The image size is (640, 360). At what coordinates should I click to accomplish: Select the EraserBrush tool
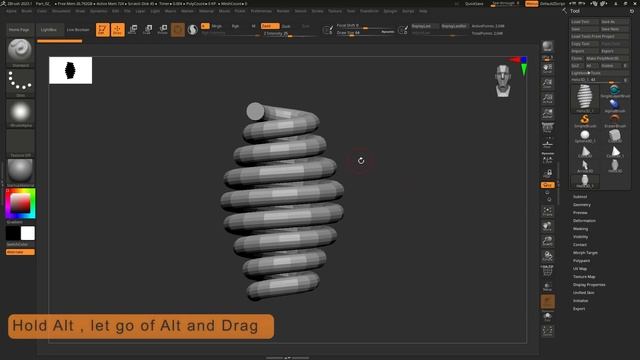click(615, 120)
